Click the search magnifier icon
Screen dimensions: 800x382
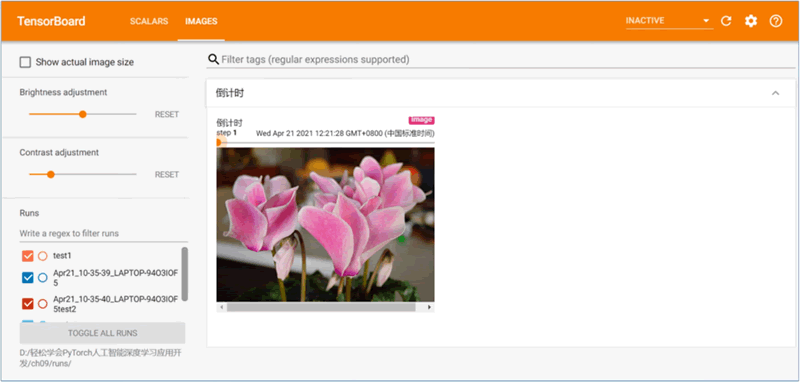click(x=213, y=60)
